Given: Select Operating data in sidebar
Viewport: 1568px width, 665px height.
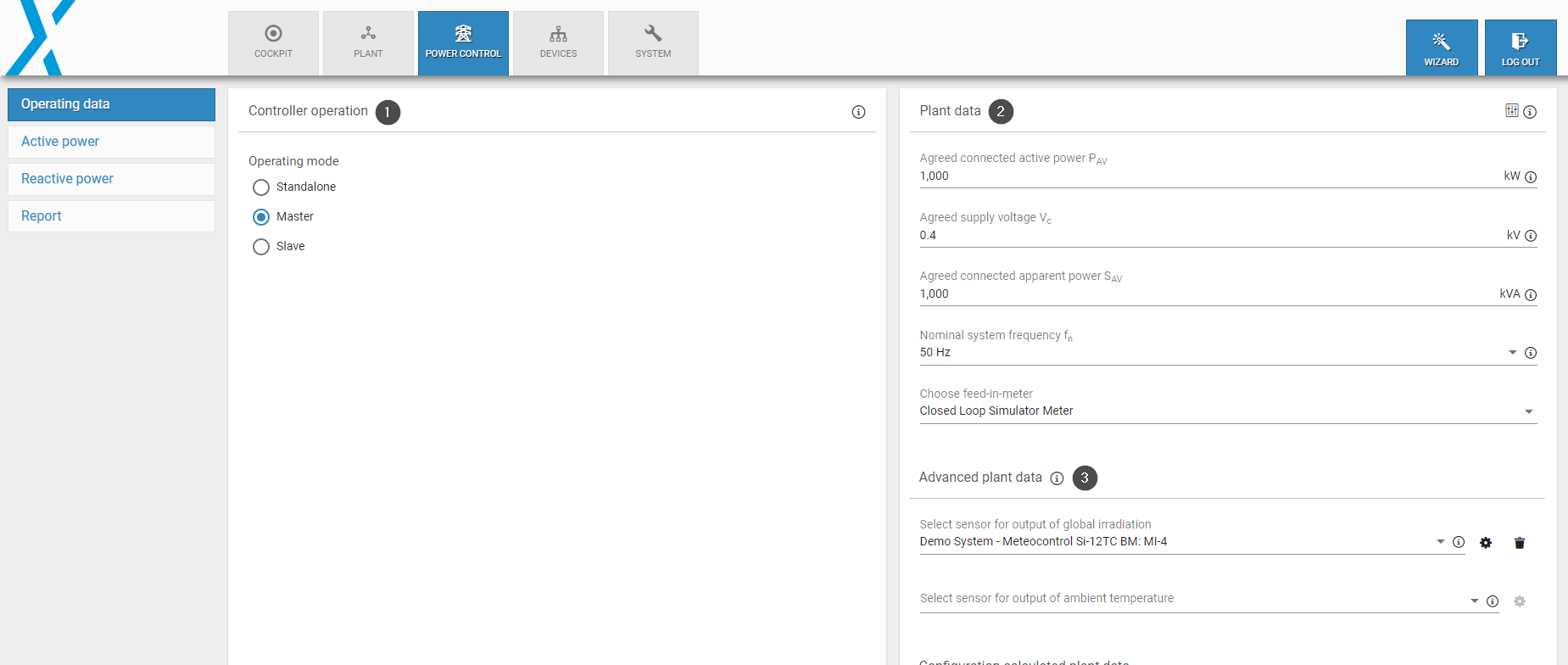Looking at the screenshot, I should tap(111, 104).
